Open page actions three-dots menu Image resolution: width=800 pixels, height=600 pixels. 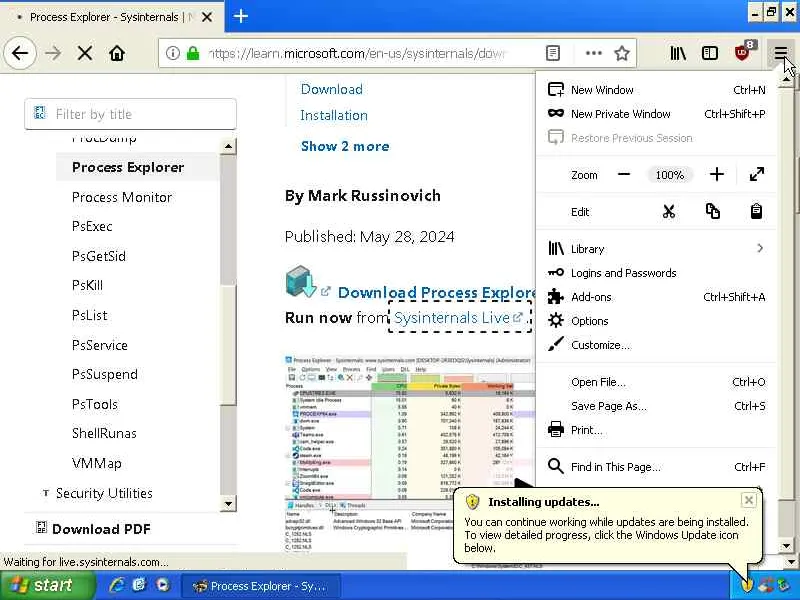tap(593, 53)
